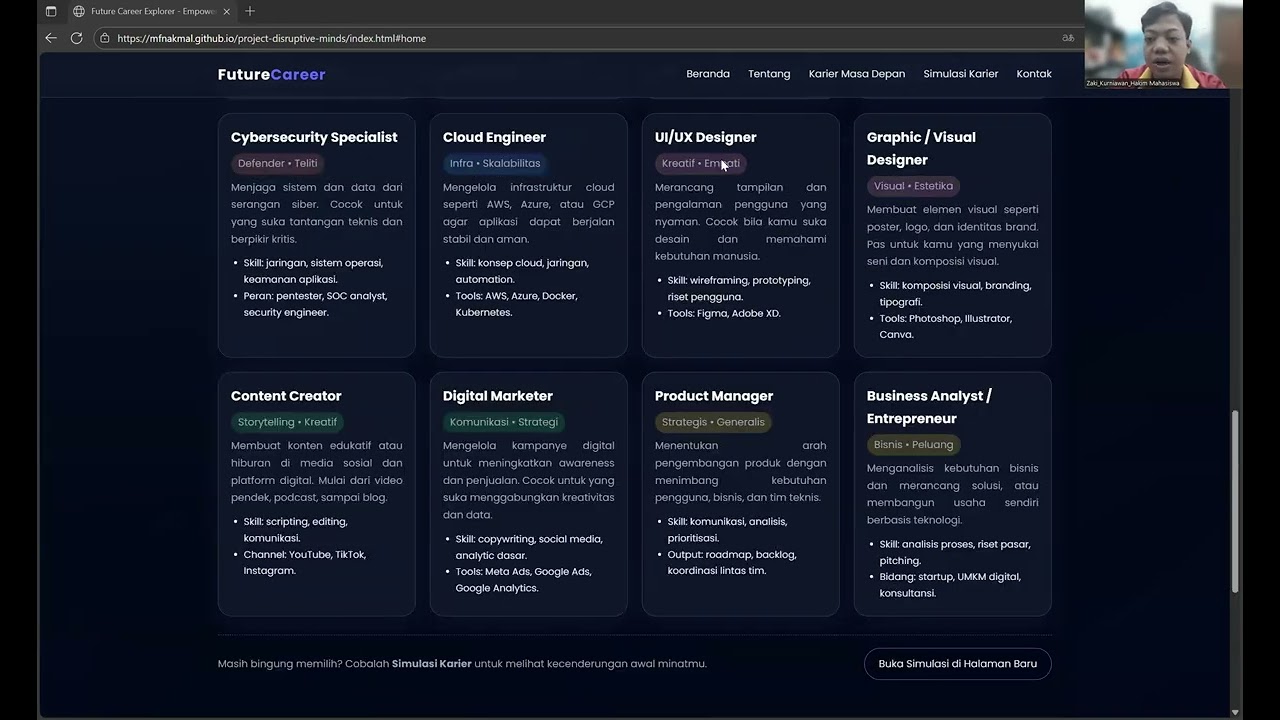Go back with the browser back arrow
This screenshot has width=1280, height=720.
pos(51,38)
